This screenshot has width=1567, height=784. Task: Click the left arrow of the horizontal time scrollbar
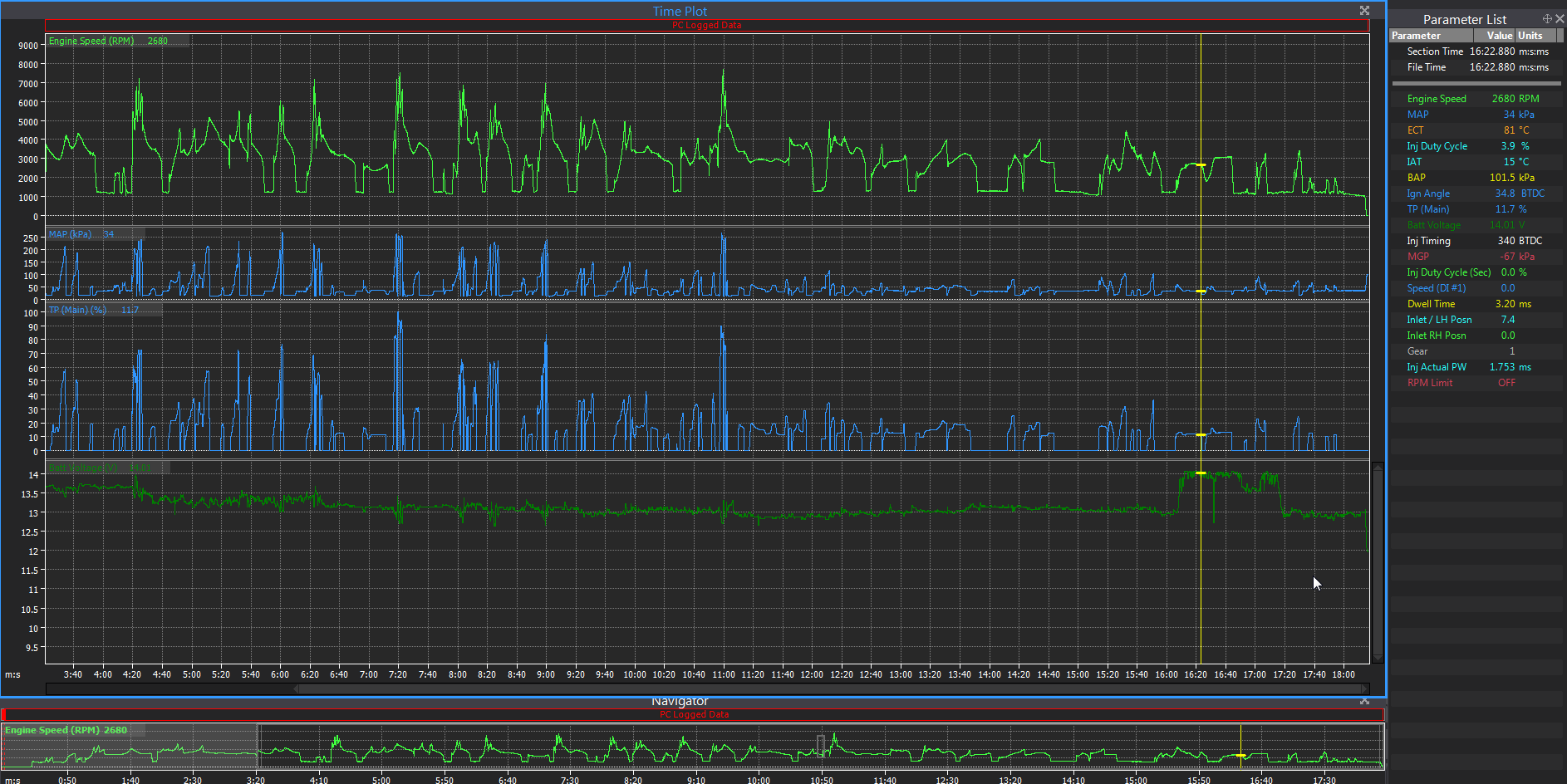point(297,688)
